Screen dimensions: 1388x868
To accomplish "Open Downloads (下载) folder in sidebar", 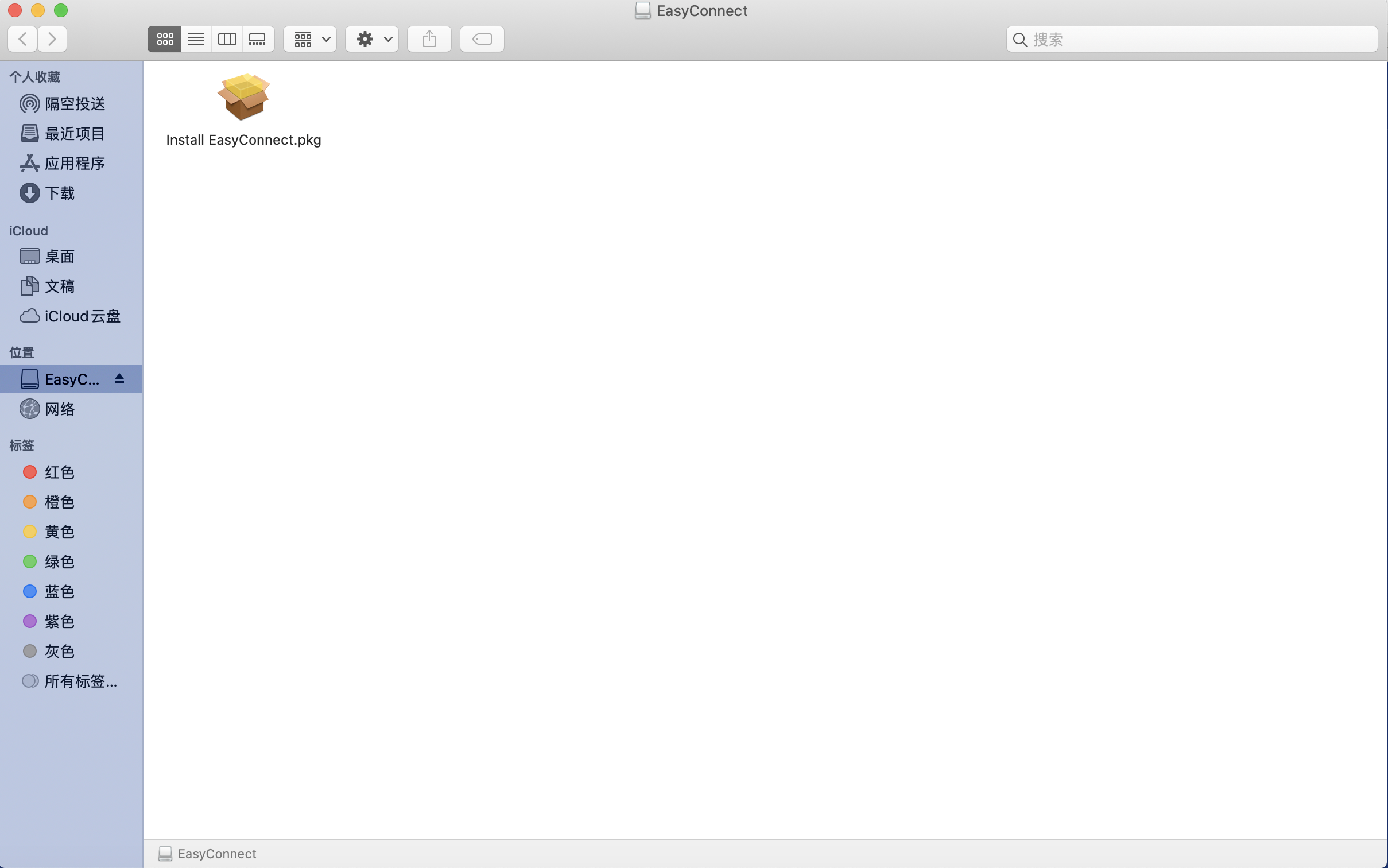I will coord(60,193).
